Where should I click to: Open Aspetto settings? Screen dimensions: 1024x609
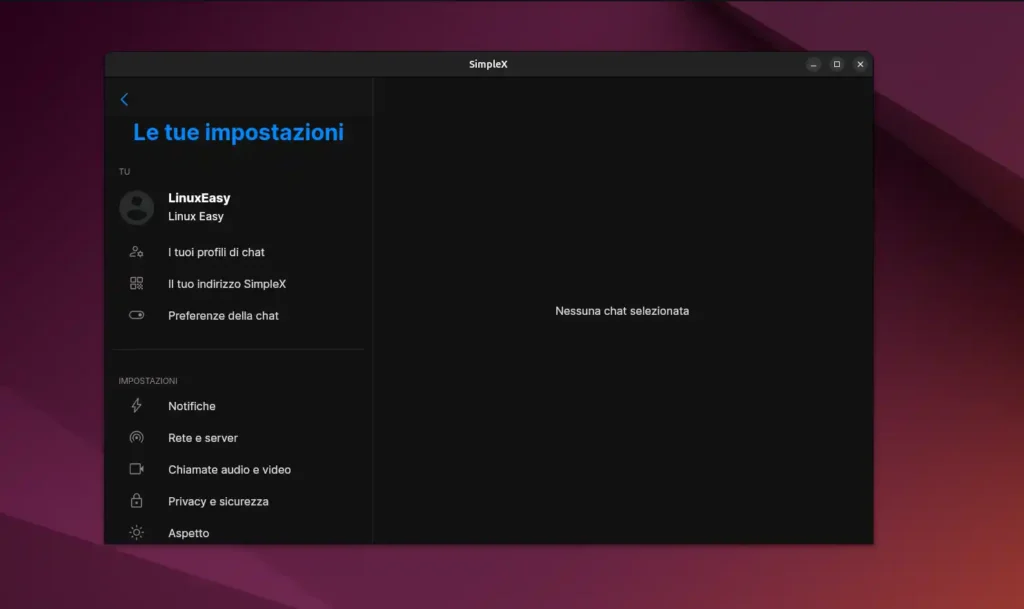coord(188,533)
